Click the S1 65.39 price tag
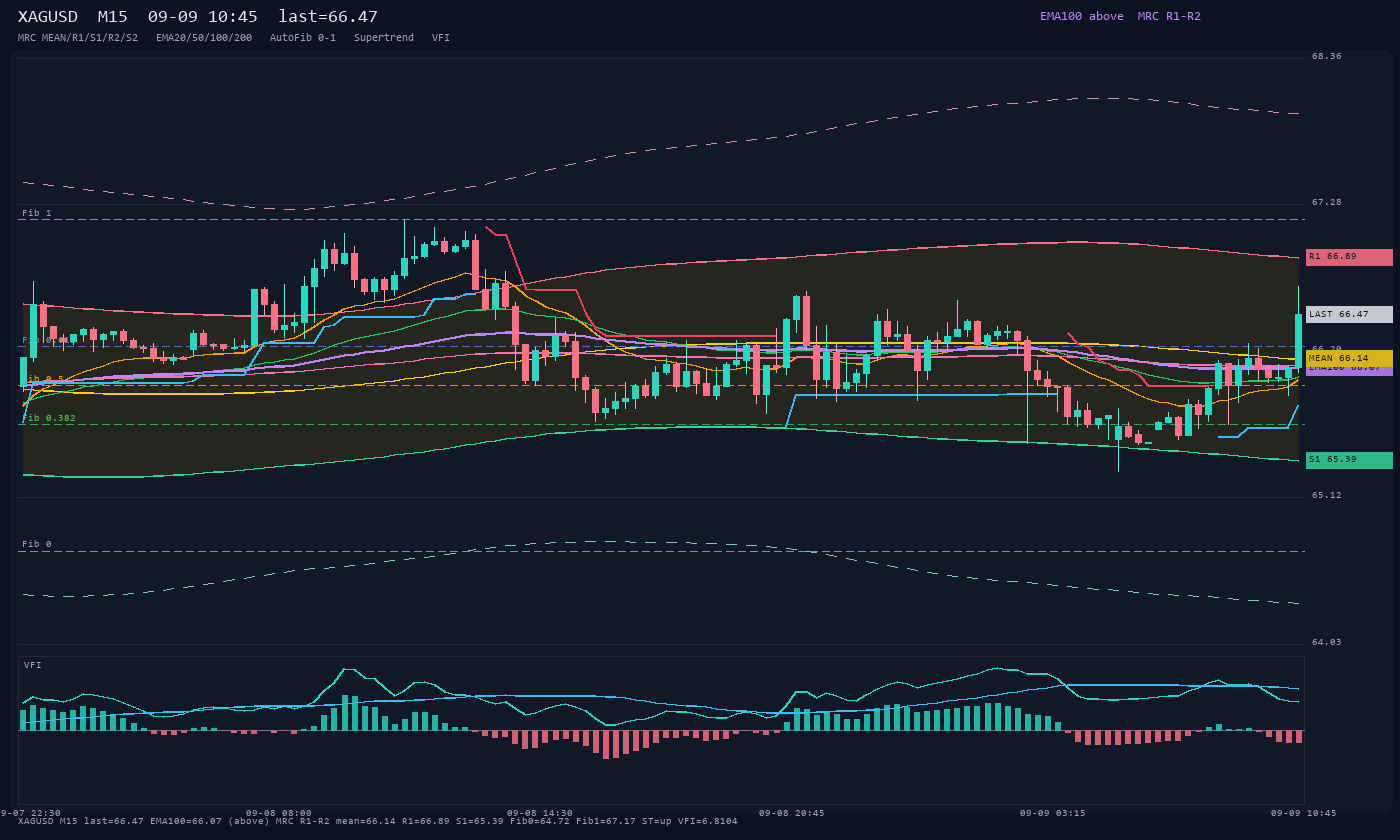The image size is (1400, 840). [1349, 460]
